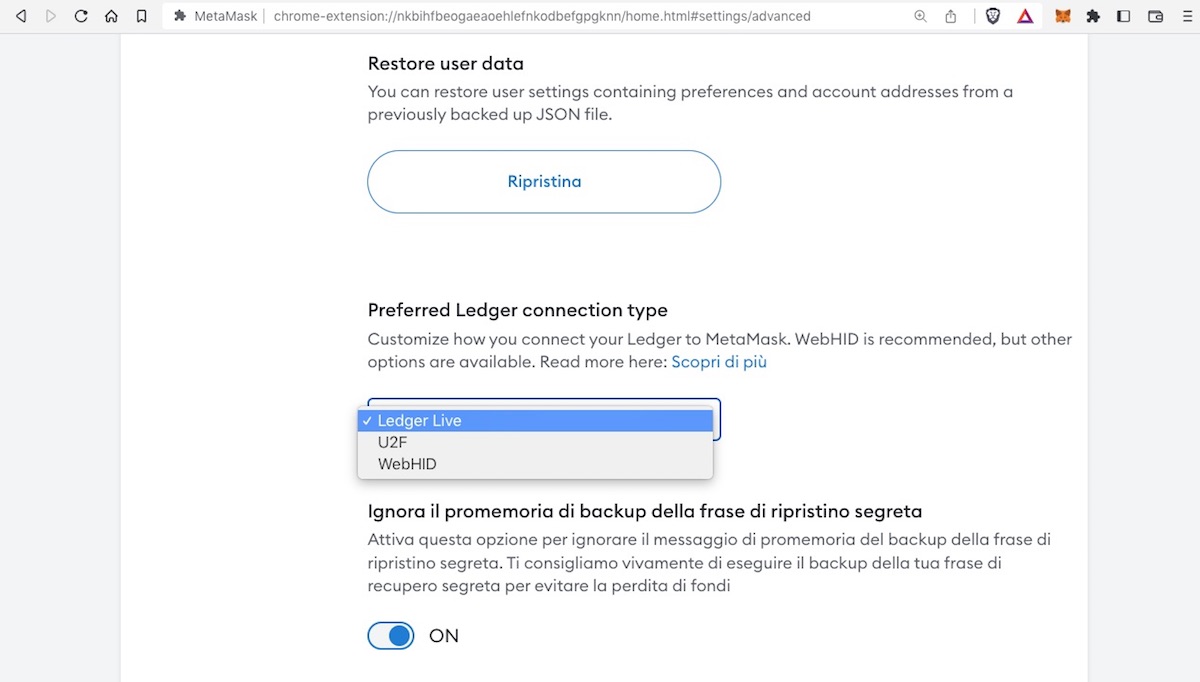Screen dimensions: 1200x682
Task: Open the Scopri di più link
Action: click(x=719, y=362)
